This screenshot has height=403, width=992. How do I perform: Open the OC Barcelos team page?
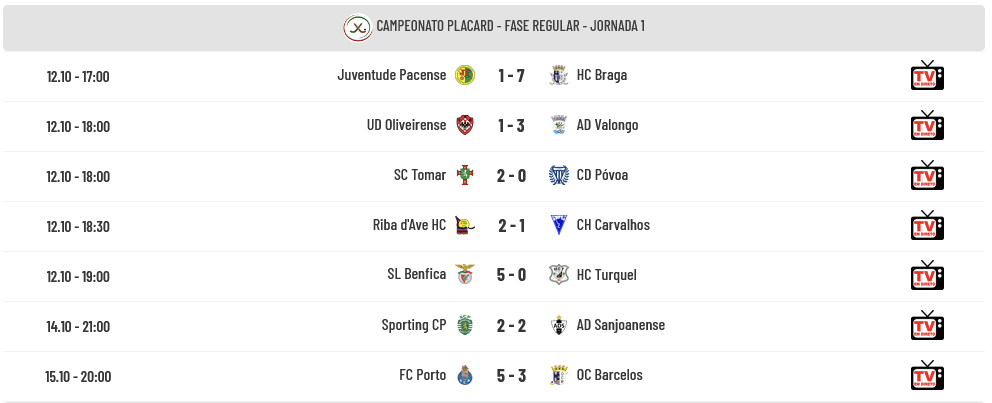pos(609,375)
